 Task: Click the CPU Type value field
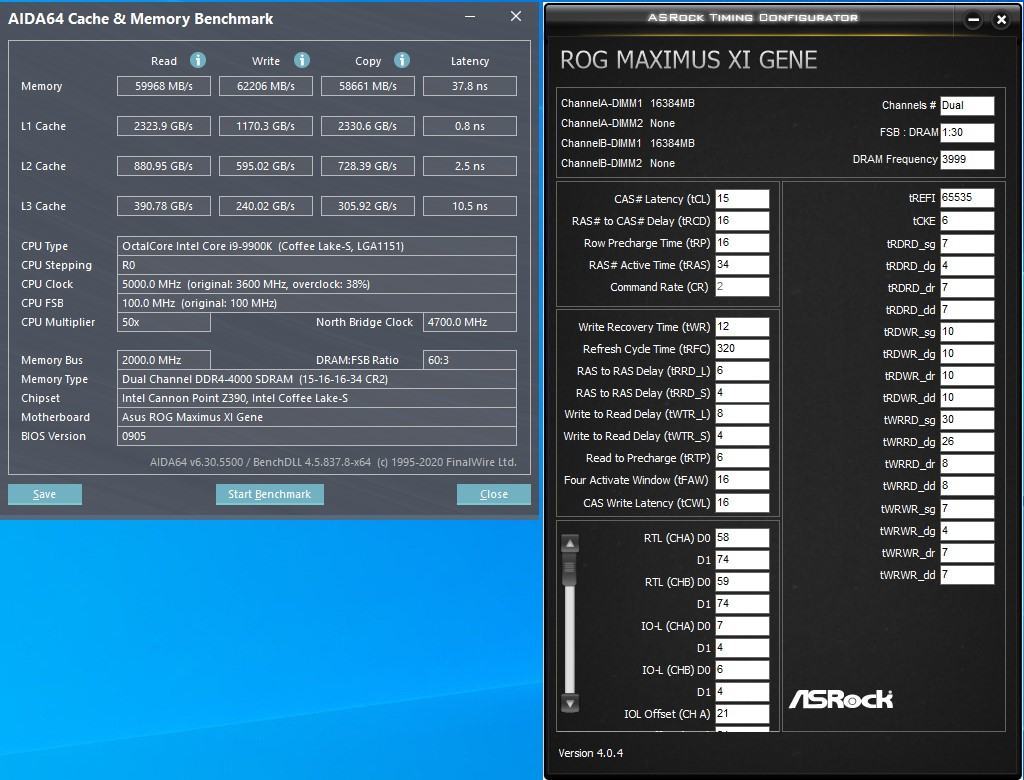(x=317, y=246)
